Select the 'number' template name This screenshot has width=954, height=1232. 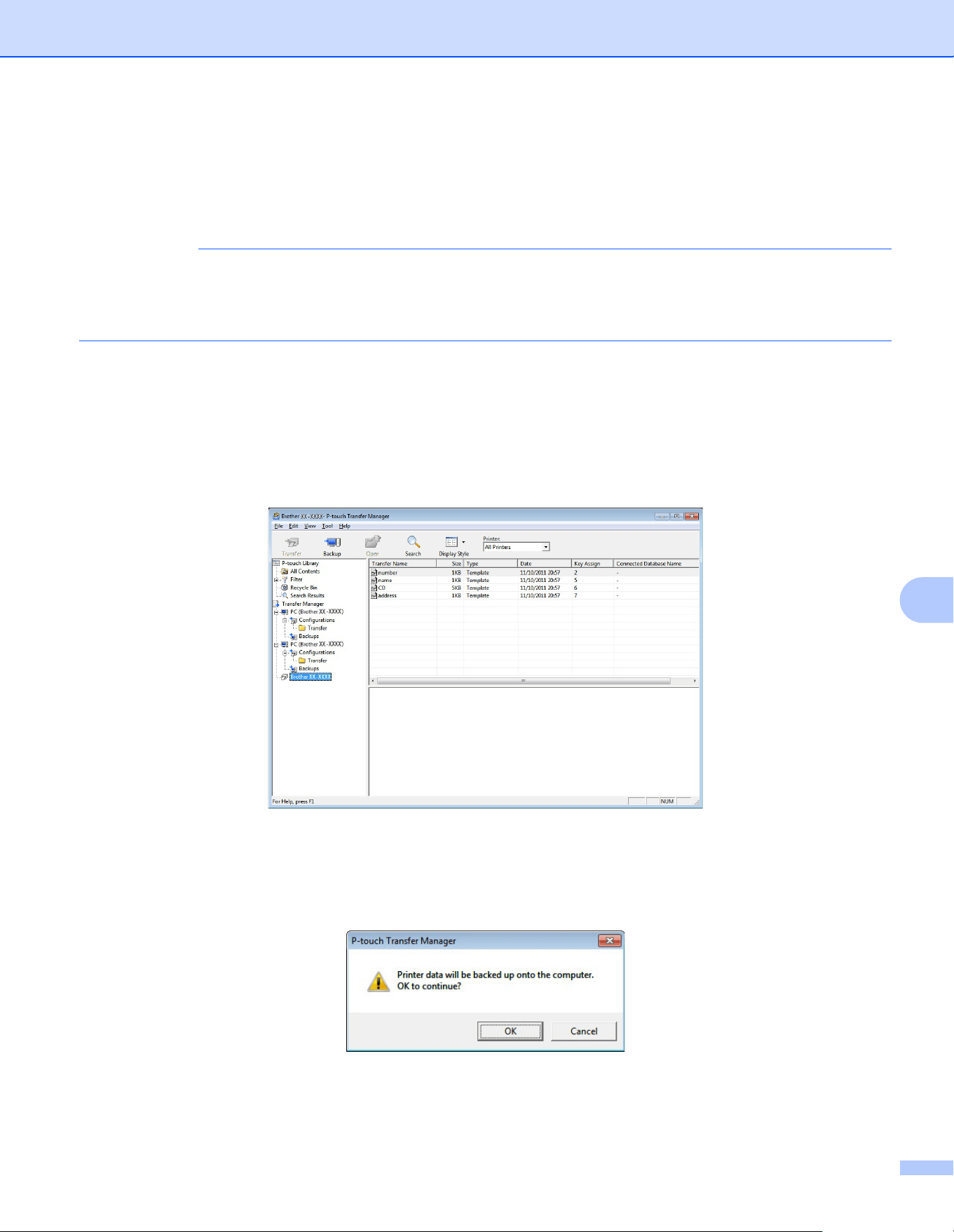[x=388, y=573]
